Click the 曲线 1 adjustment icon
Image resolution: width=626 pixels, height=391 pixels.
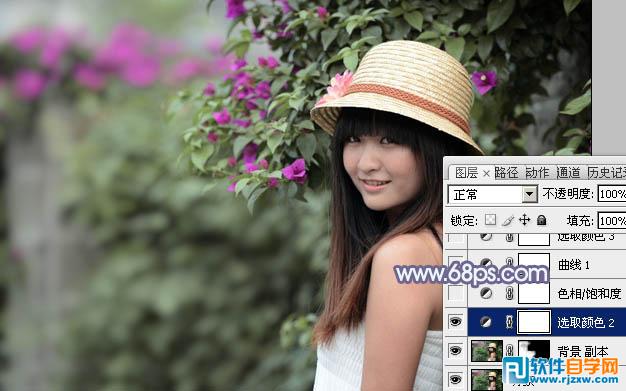click(486, 263)
